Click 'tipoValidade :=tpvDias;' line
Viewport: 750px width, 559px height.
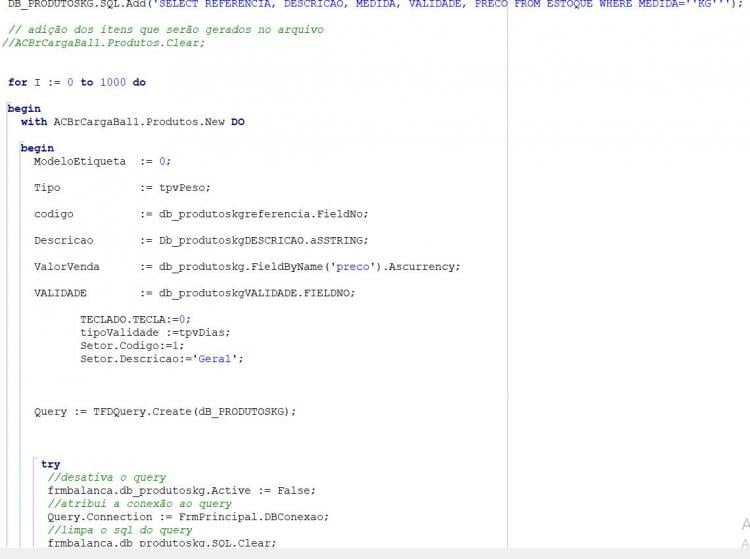pos(155,332)
